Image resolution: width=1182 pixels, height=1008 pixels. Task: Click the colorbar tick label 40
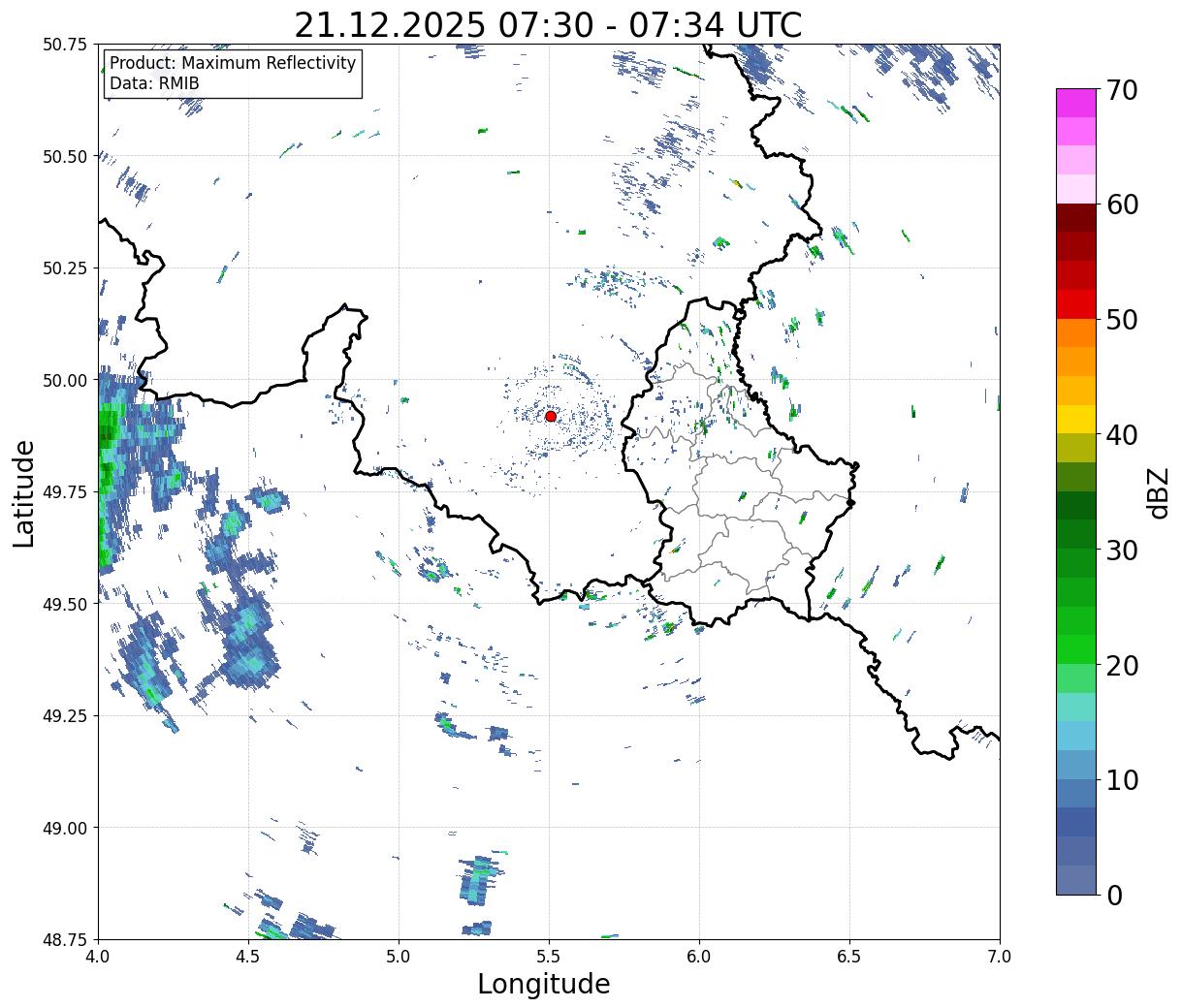1121,435
